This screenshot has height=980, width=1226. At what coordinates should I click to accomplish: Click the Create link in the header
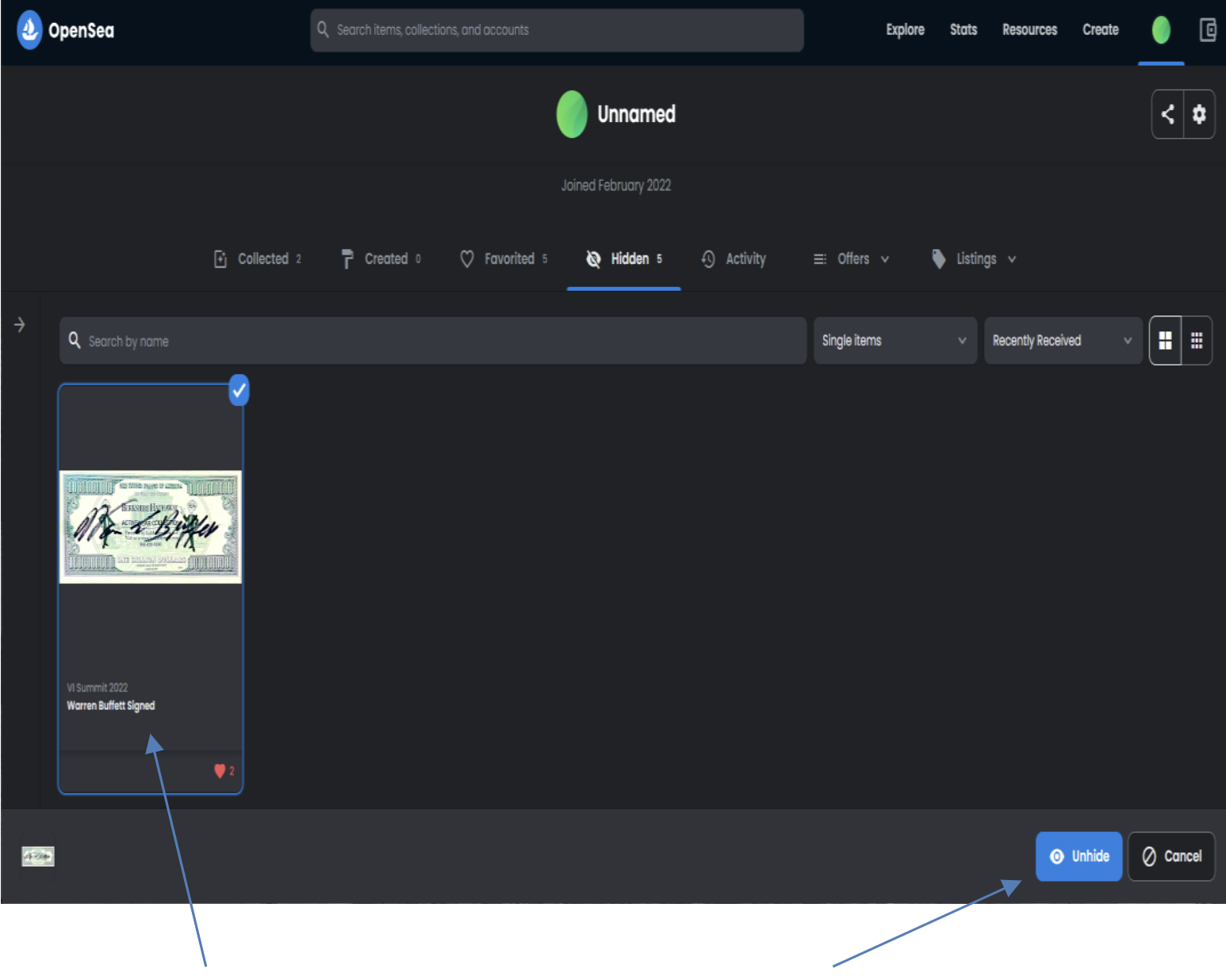pyautogui.click(x=1101, y=29)
